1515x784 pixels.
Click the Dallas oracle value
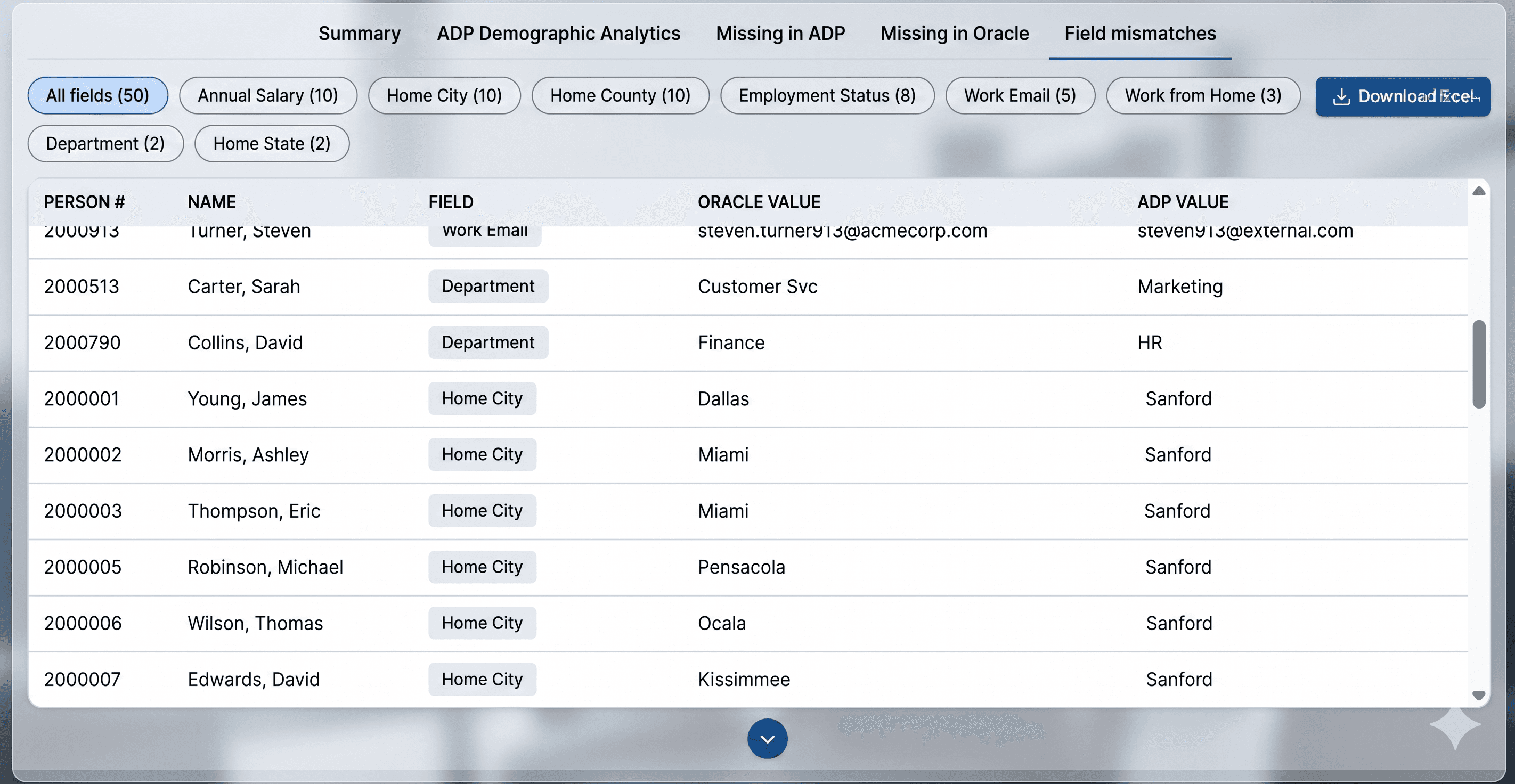point(723,399)
